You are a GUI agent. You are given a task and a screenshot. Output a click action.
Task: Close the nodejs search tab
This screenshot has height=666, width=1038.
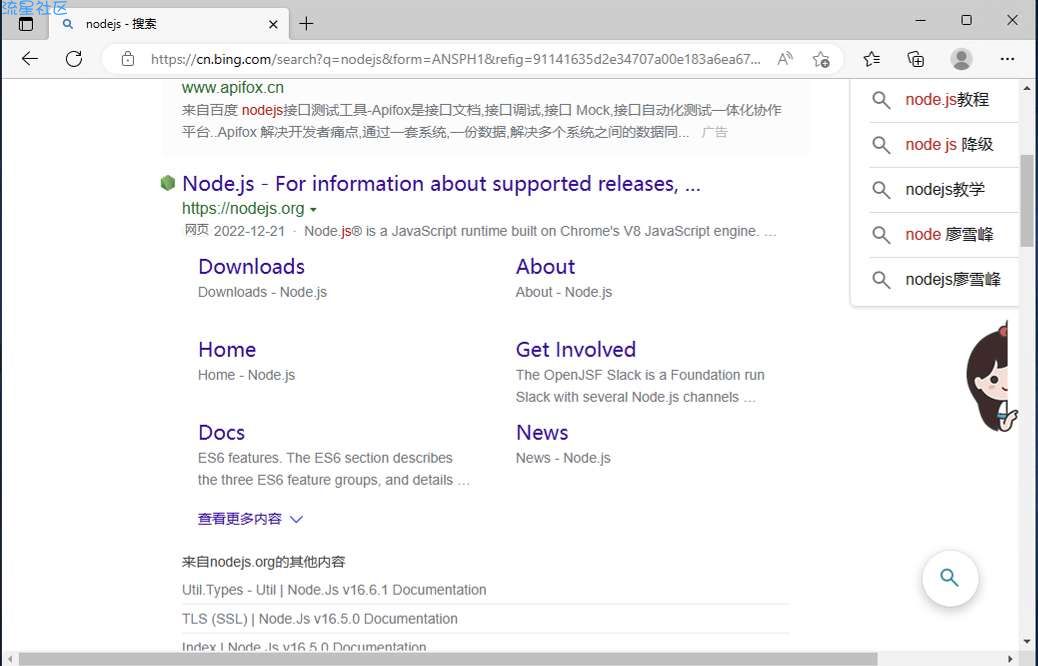point(273,24)
